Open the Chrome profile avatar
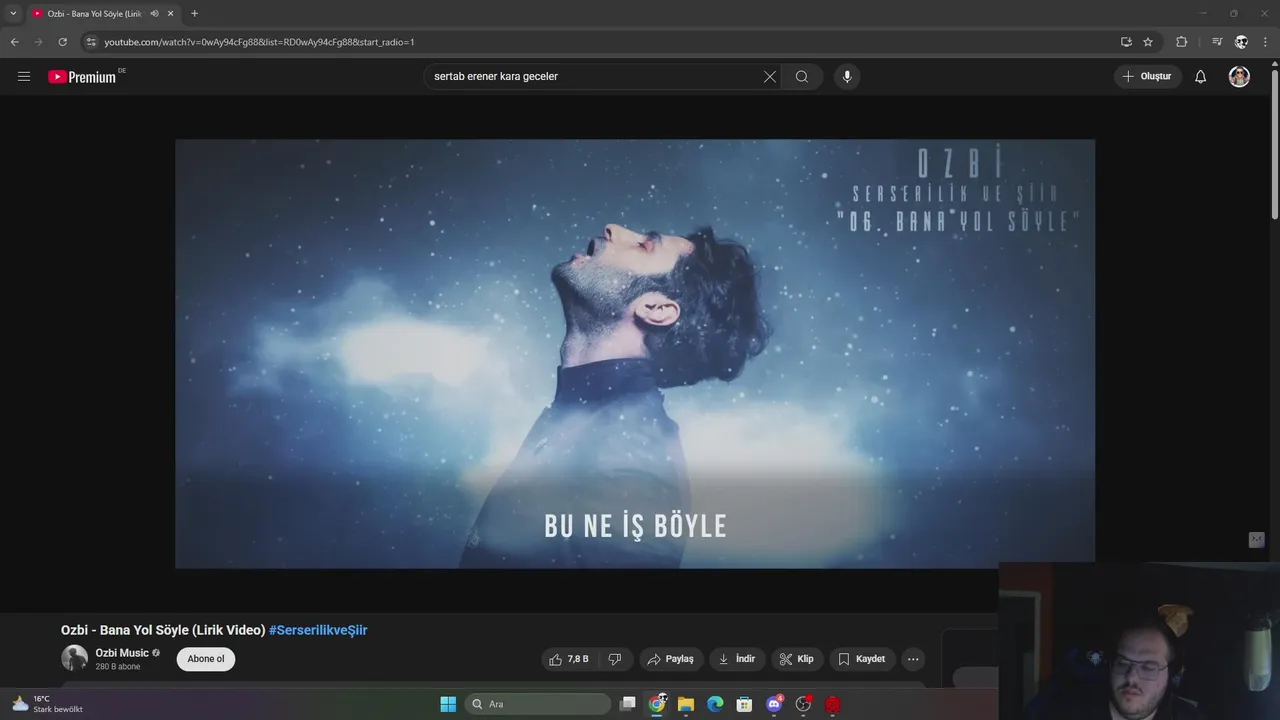 tap(1241, 42)
